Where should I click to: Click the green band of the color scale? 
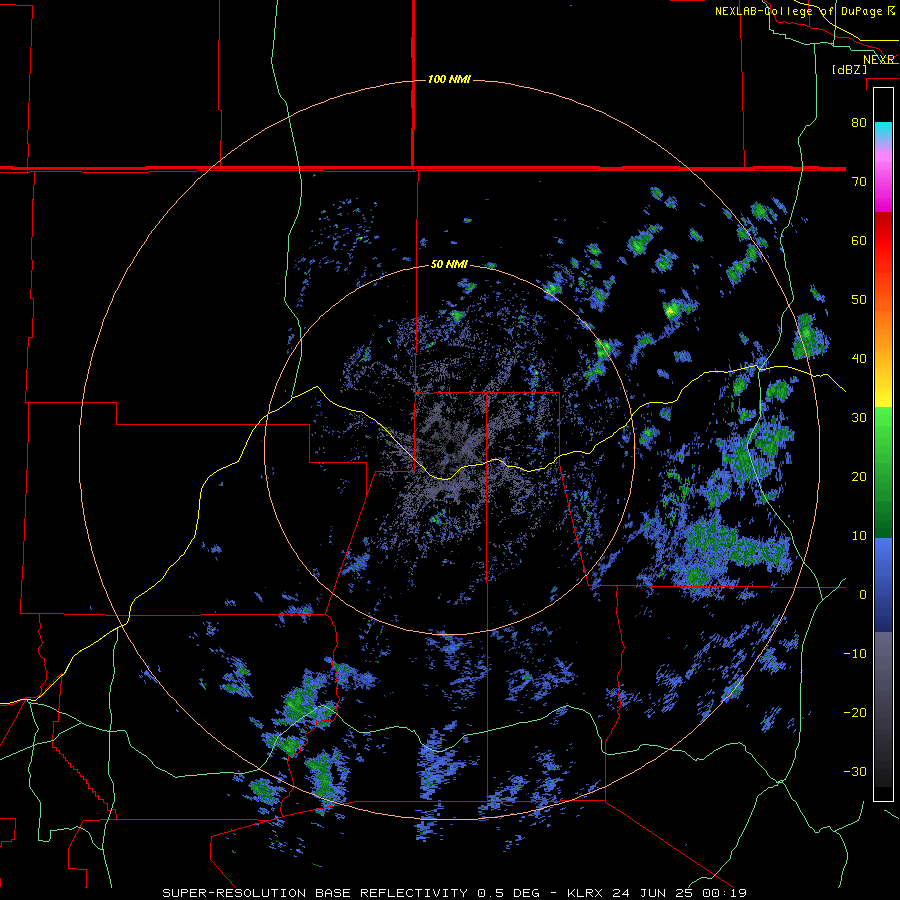click(883, 472)
